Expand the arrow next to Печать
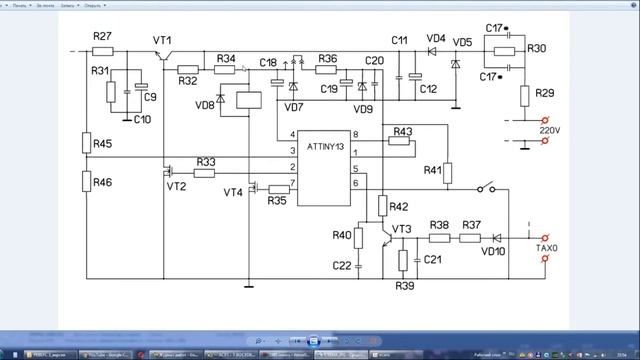The height and width of the screenshot is (360, 640). pyautogui.click(x=30, y=6)
